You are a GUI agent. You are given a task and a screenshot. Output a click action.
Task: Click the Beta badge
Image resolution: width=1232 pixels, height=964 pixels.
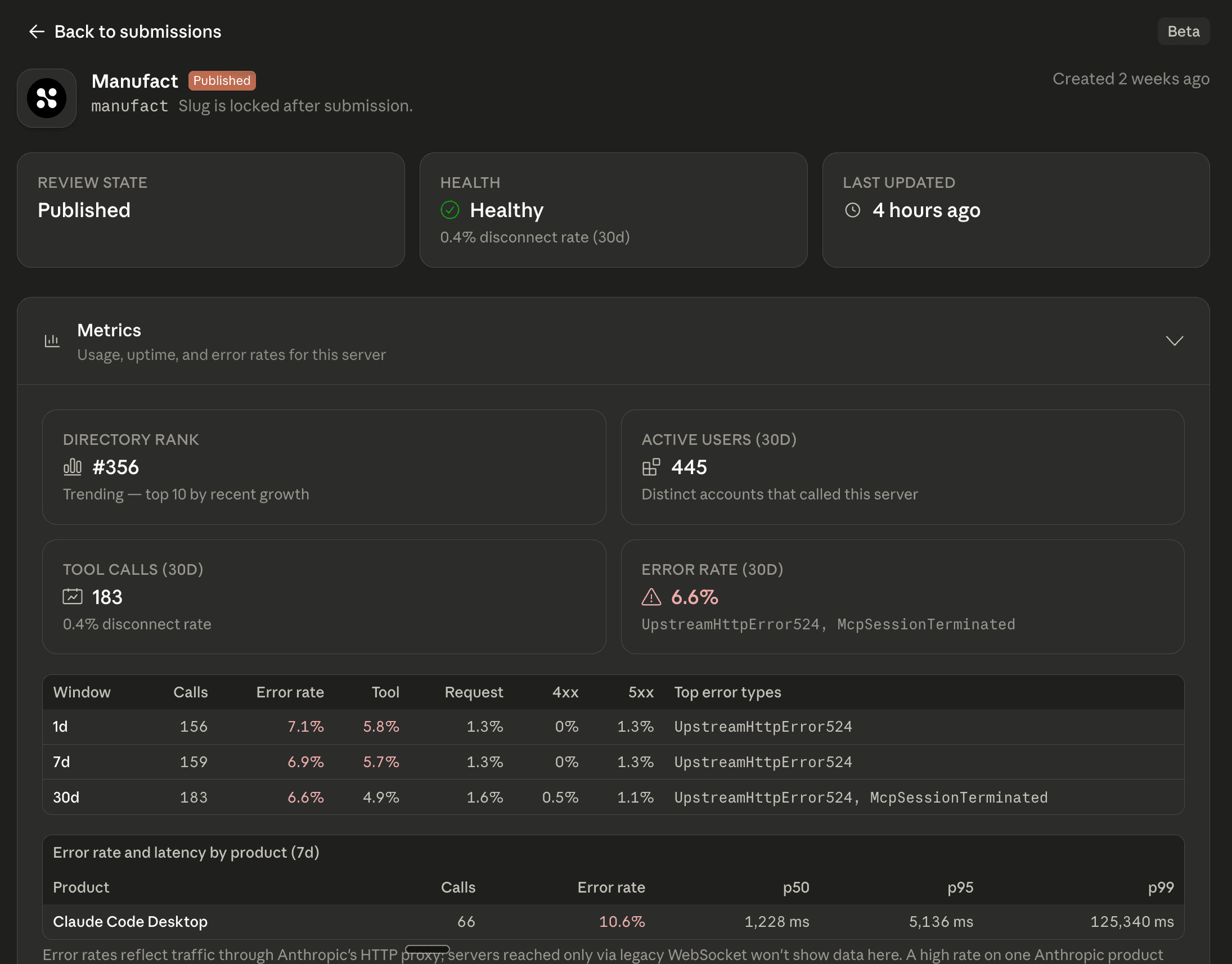coord(1183,31)
